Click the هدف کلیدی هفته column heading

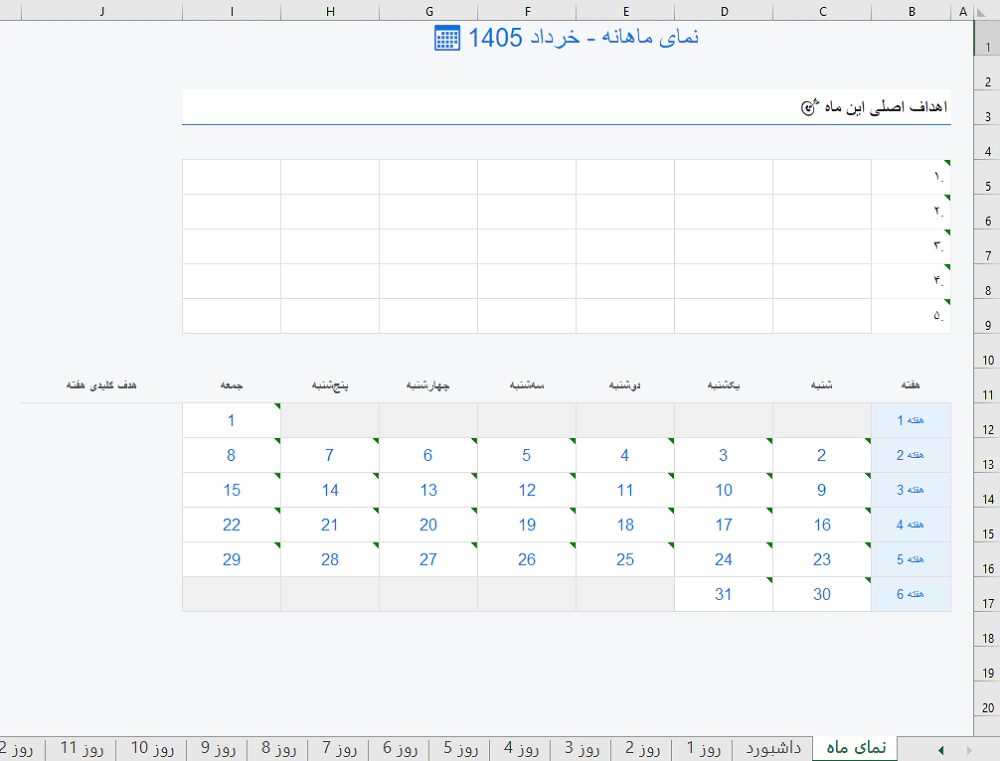(x=101, y=384)
